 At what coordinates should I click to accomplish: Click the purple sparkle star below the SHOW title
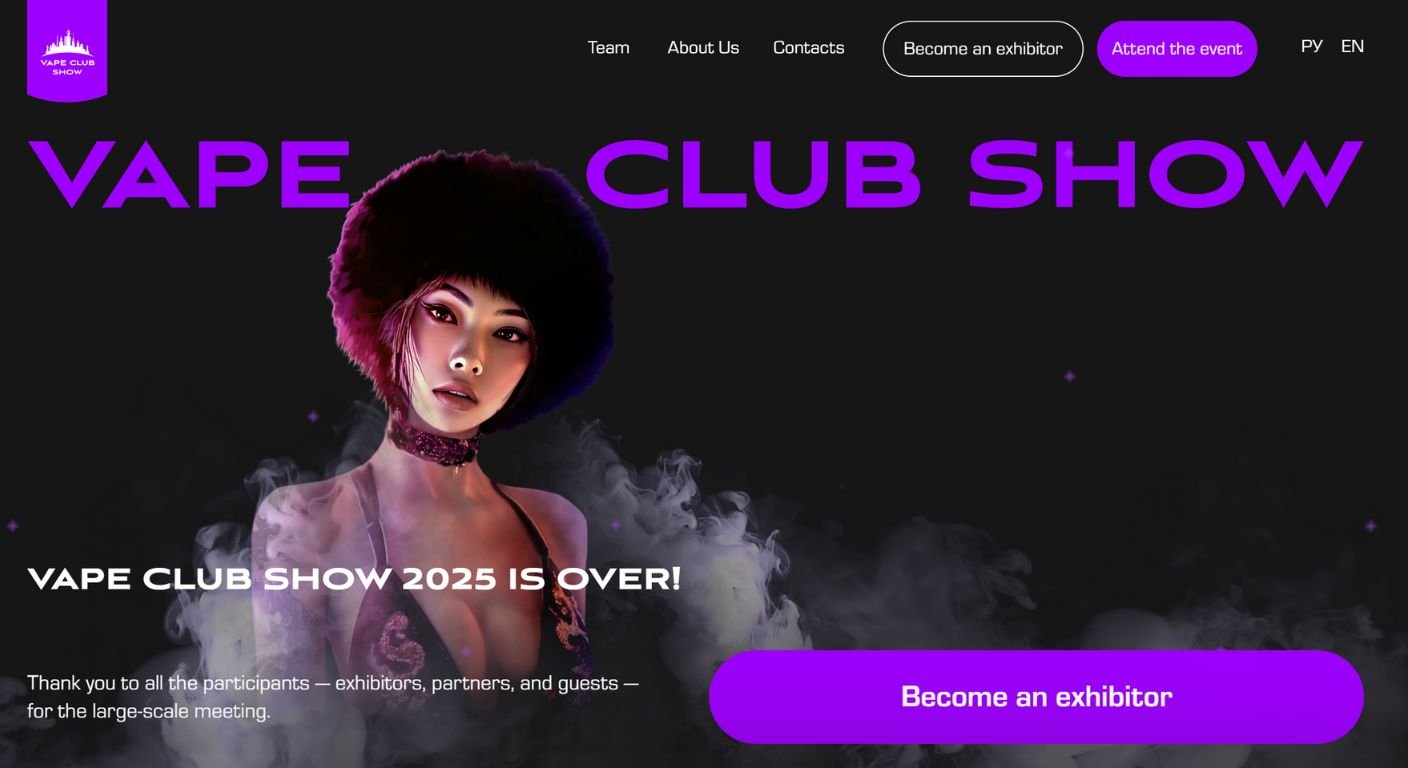1069,376
